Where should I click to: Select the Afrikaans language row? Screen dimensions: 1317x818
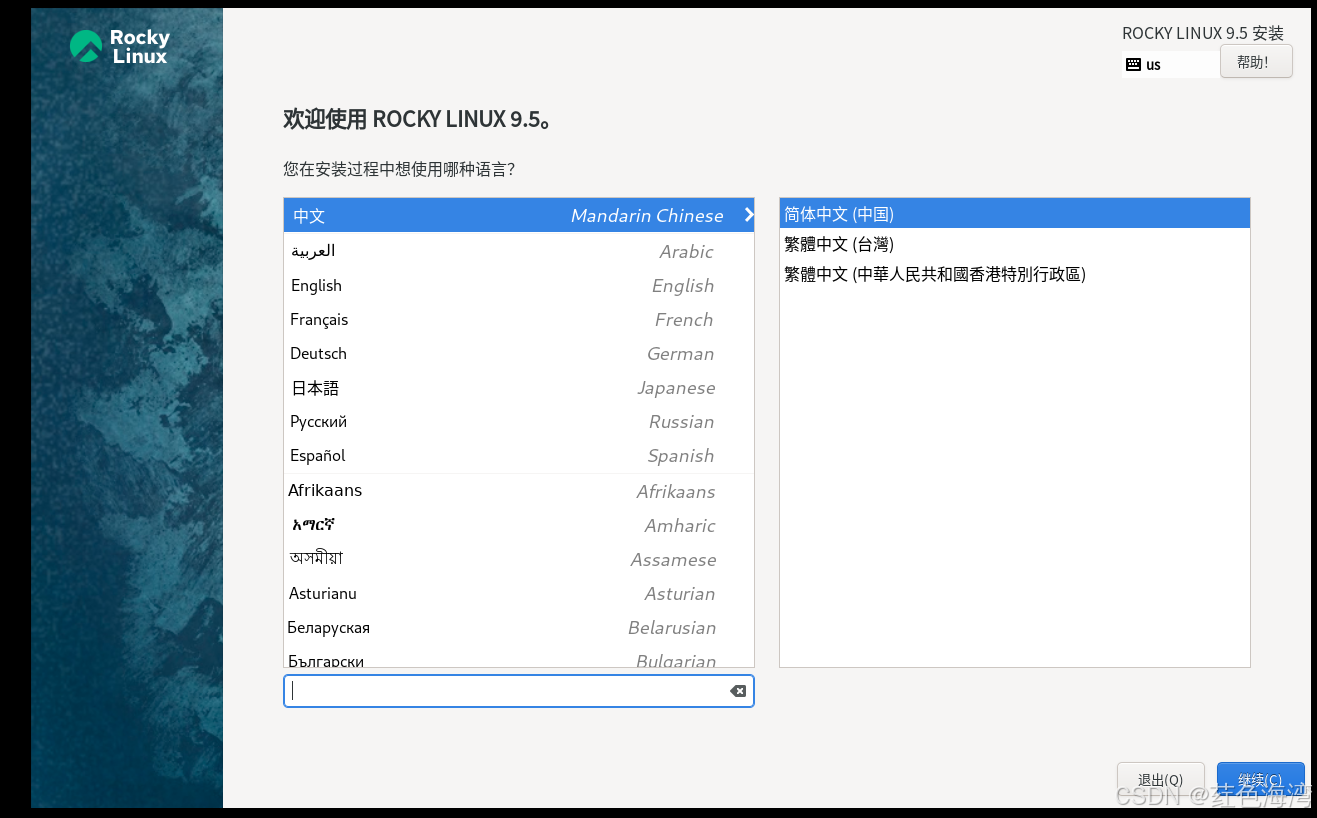[518, 491]
